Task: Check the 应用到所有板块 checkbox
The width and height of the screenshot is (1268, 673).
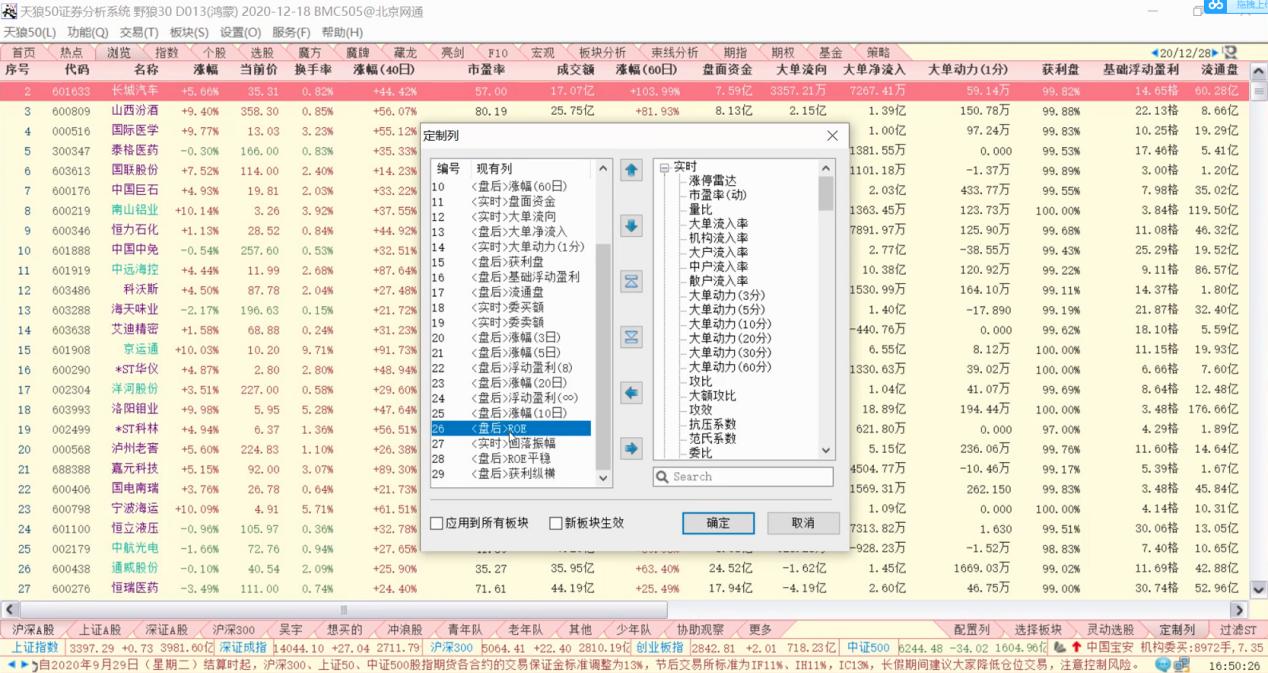Action: [x=437, y=524]
